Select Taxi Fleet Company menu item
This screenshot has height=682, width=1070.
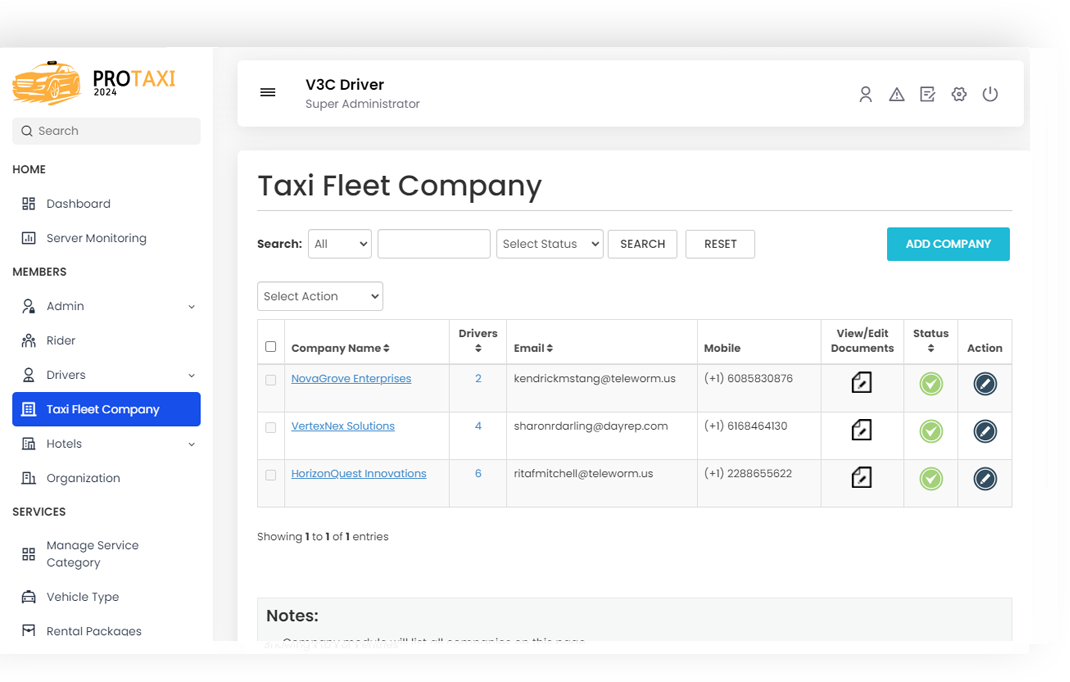[x=106, y=409]
